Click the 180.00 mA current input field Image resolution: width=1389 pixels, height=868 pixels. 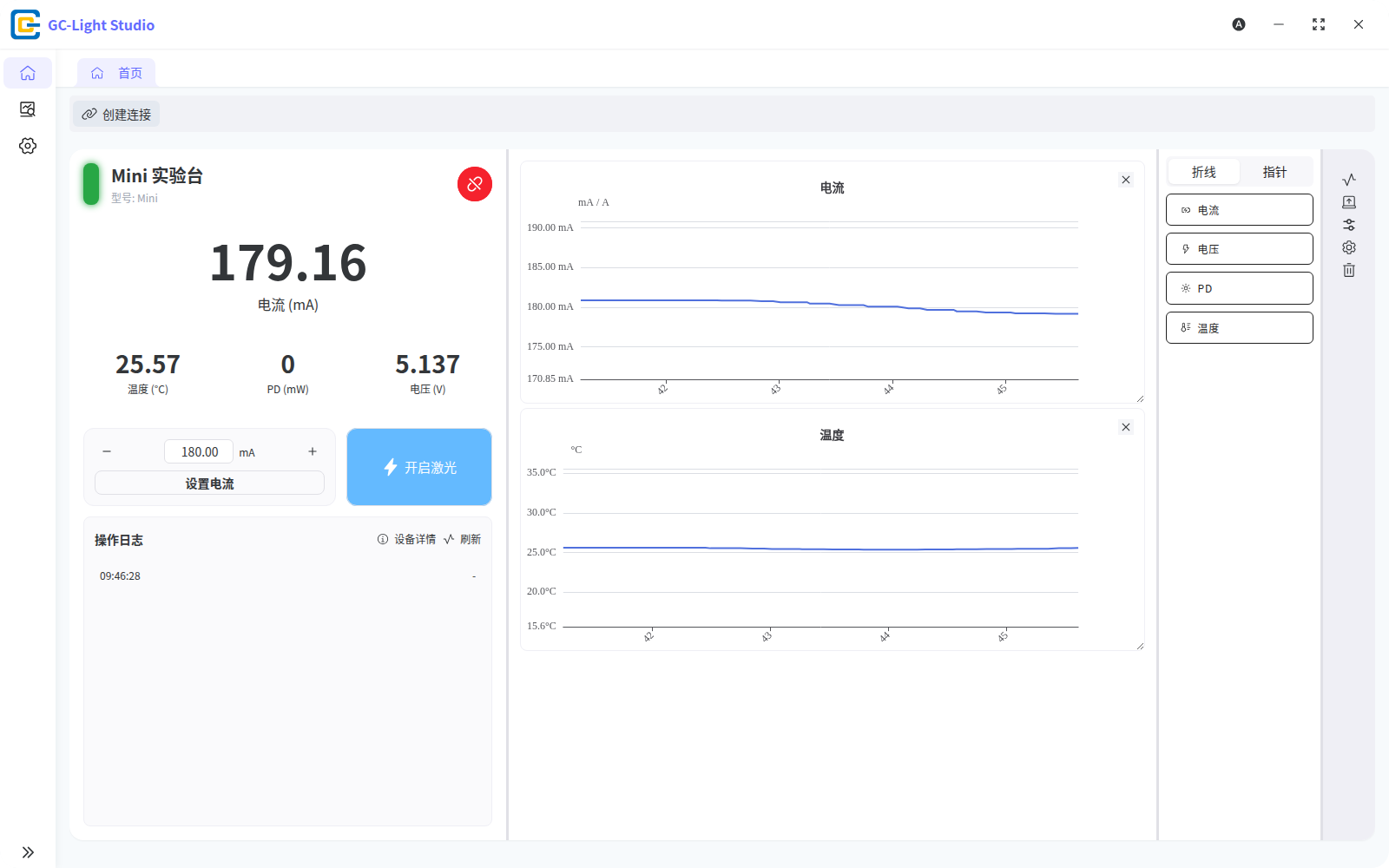click(199, 451)
